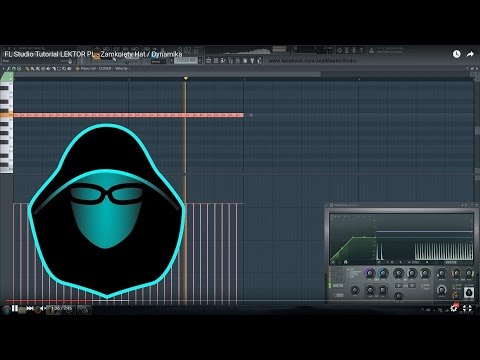The width and height of the screenshot is (480, 360).
Task: Click the Share arrow icon
Action: point(470,54)
